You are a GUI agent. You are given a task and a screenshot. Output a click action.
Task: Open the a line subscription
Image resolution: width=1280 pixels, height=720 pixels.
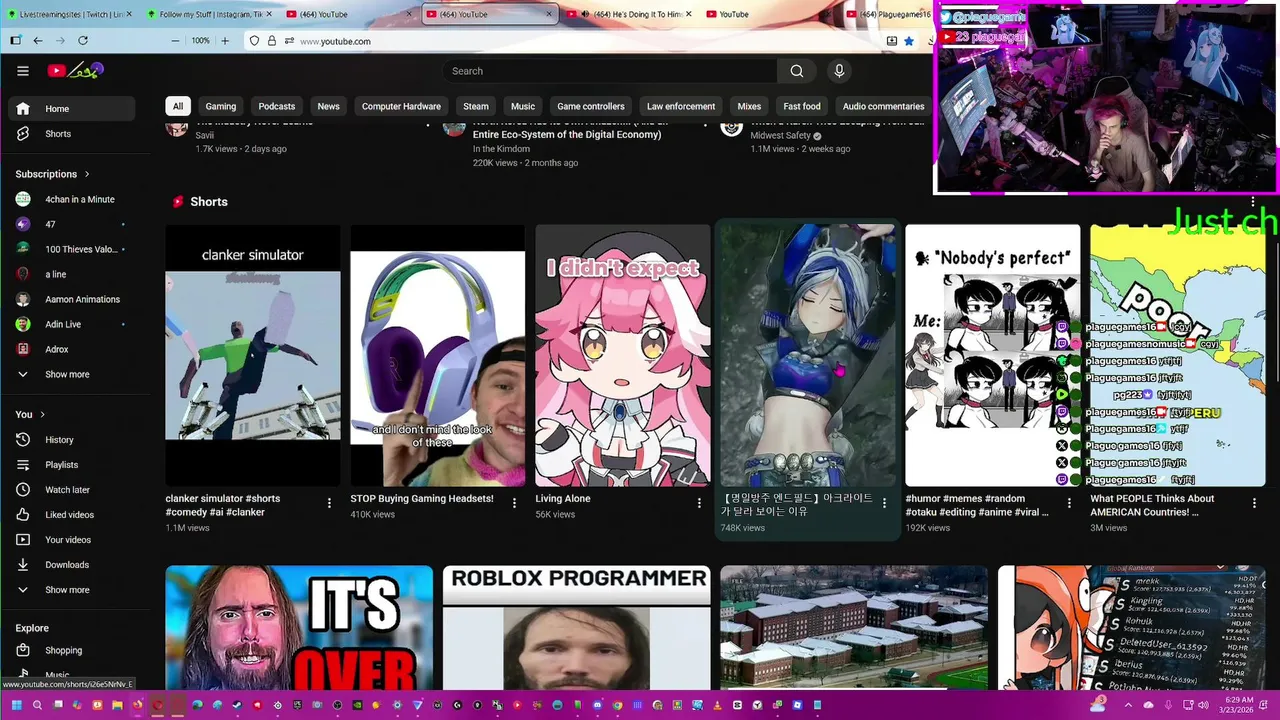[x=71, y=274]
